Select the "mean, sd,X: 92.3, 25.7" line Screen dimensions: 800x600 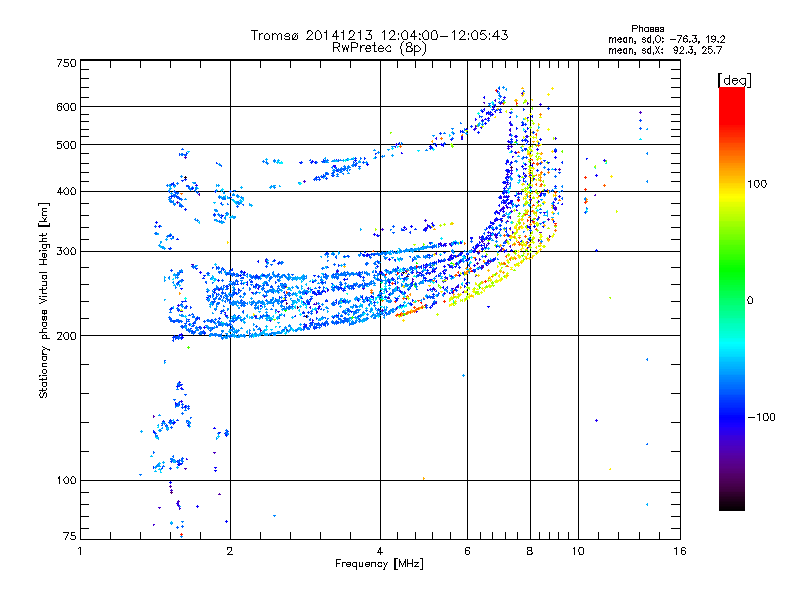(665, 50)
